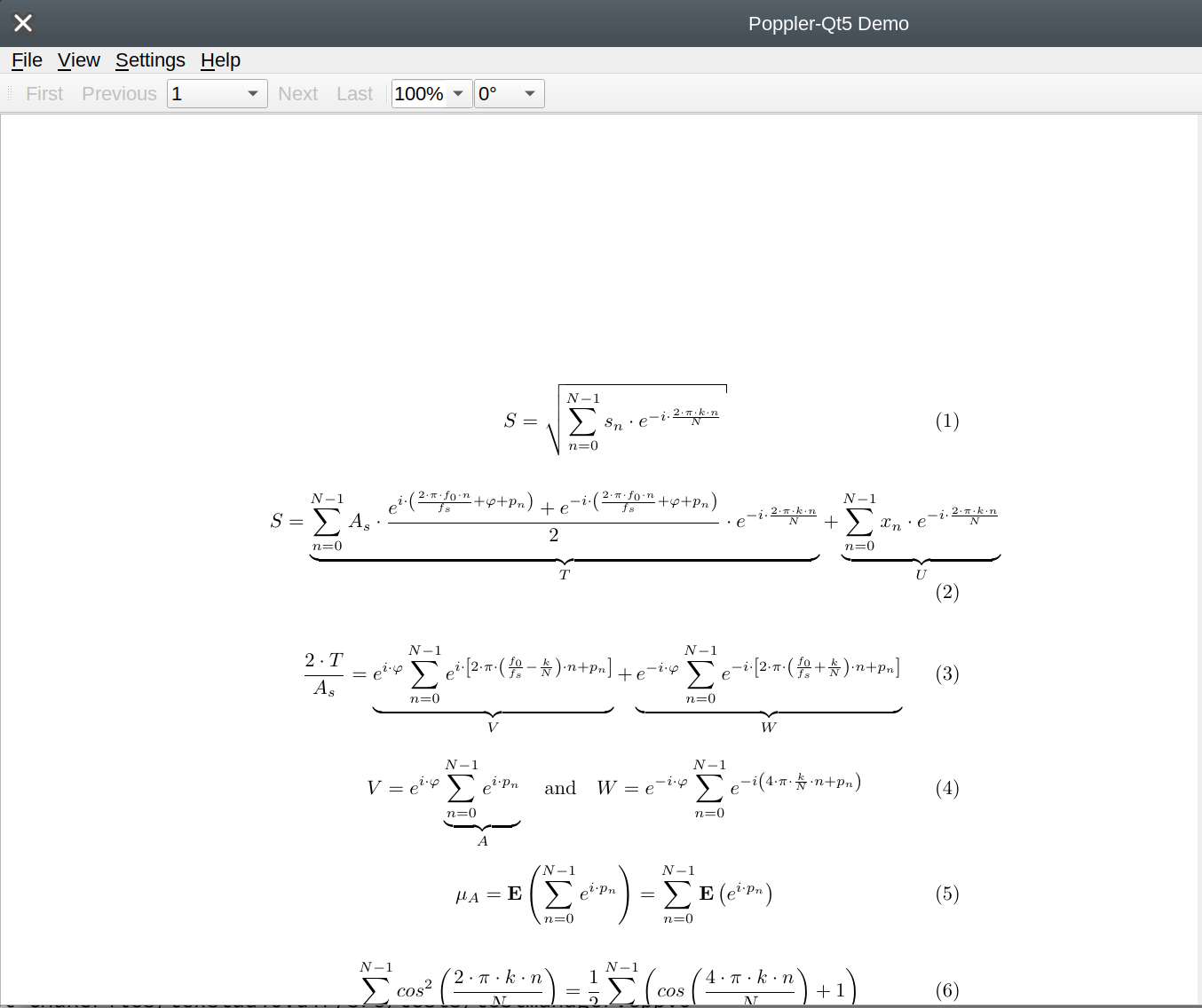The width and height of the screenshot is (1202, 1008).
Task: Open the 0° rotation dropdown
Action: pyautogui.click(x=509, y=93)
